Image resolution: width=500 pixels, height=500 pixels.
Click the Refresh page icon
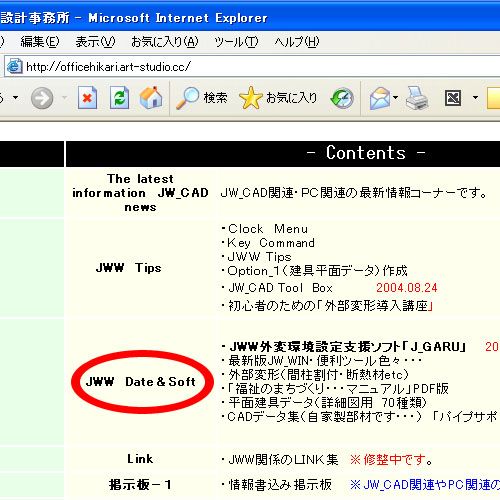(x=119, y=98)
